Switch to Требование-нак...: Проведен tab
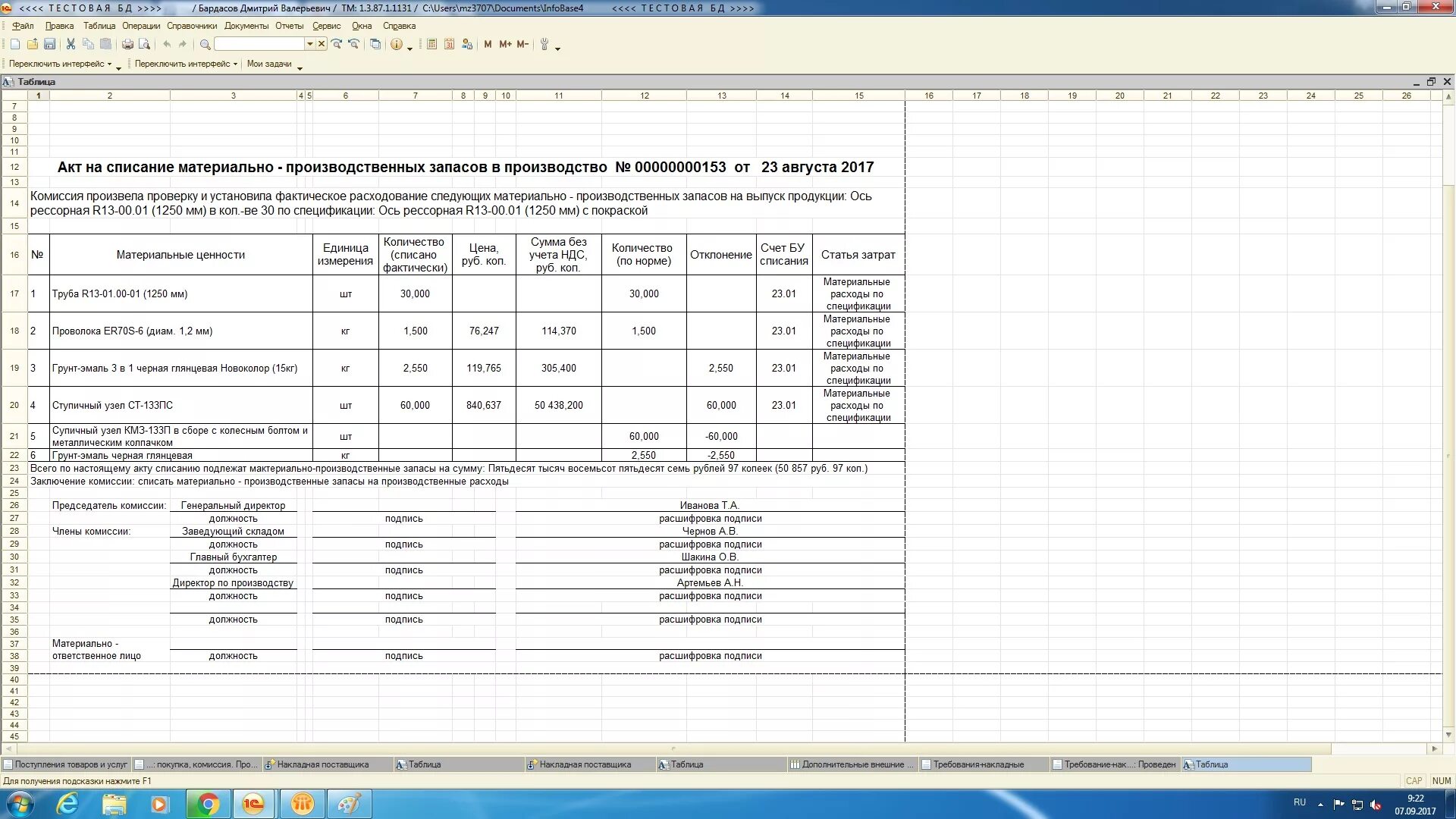Viewport: 1456px width, 819px height. tap(1115, 764)
